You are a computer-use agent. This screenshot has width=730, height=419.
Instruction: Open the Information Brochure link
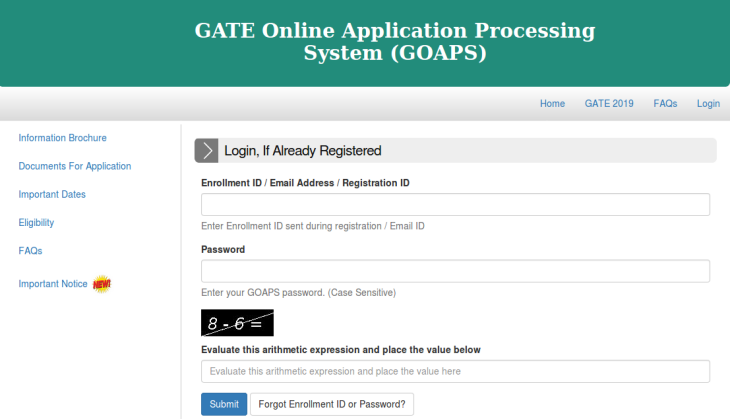pos(62,138)
